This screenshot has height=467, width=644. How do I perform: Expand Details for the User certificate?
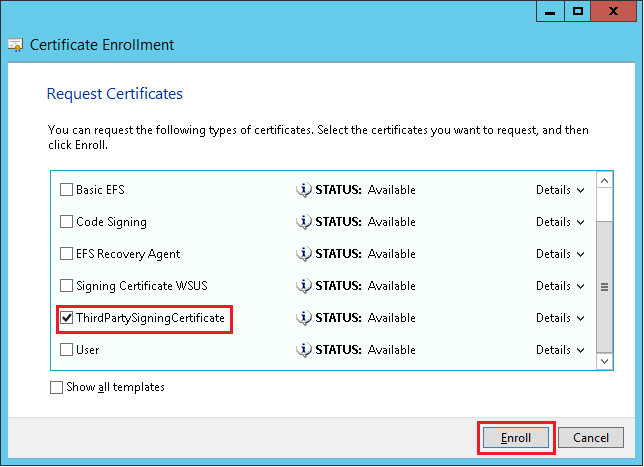pos(560,350)
